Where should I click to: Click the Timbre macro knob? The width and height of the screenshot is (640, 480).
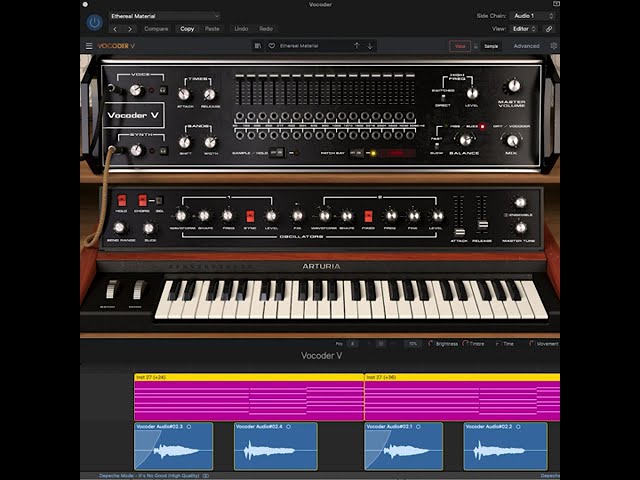coord(465,344)
